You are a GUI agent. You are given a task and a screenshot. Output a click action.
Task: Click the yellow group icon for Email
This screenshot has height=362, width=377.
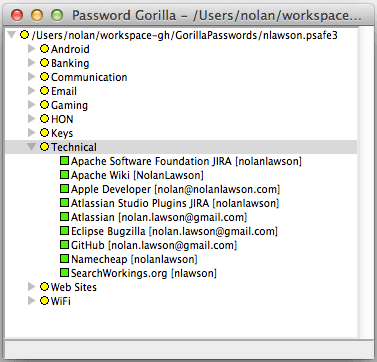[x=44, y=91]
